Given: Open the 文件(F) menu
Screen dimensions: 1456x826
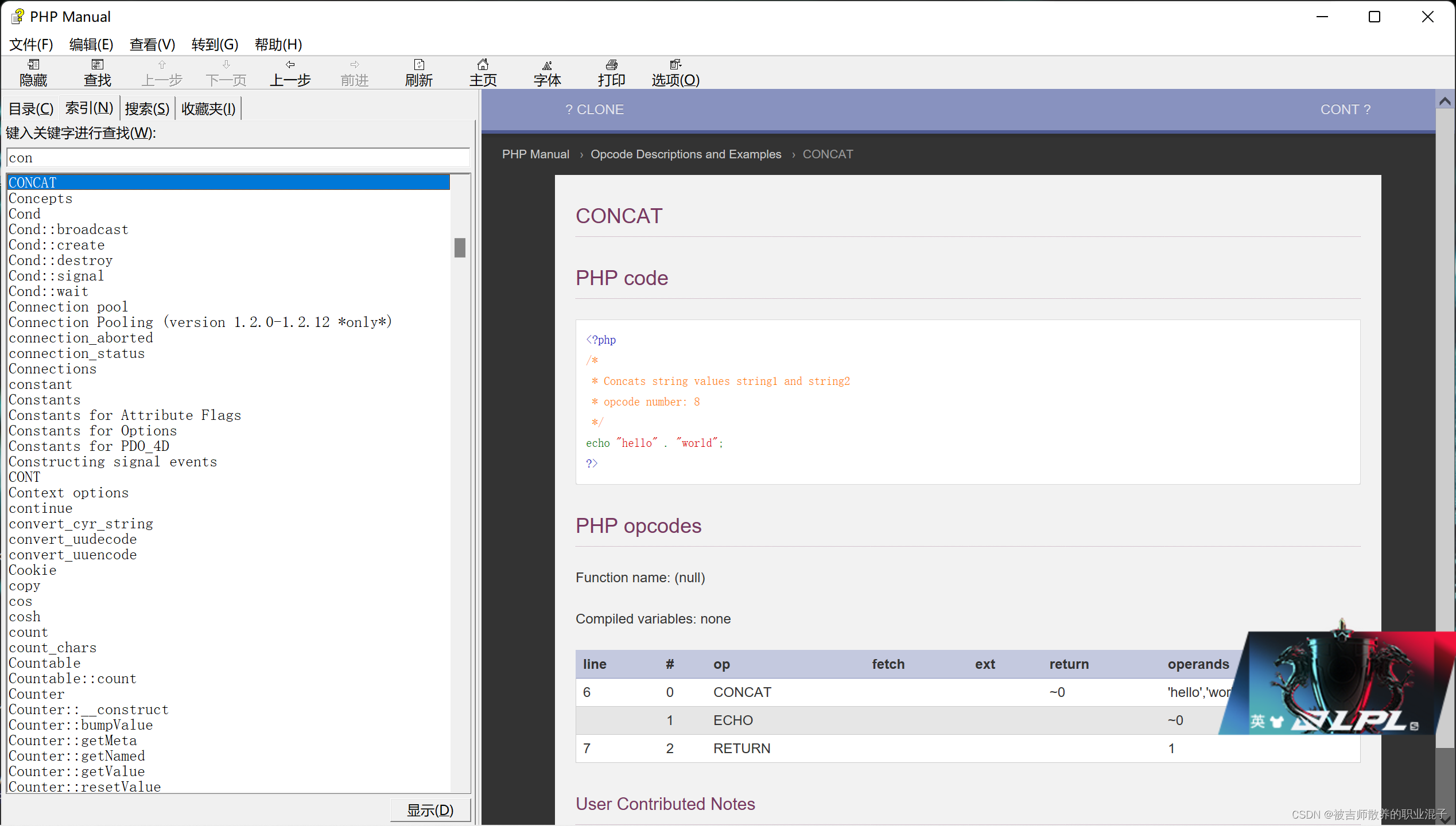Looking at the screenshot, I should tap(31, 44).
